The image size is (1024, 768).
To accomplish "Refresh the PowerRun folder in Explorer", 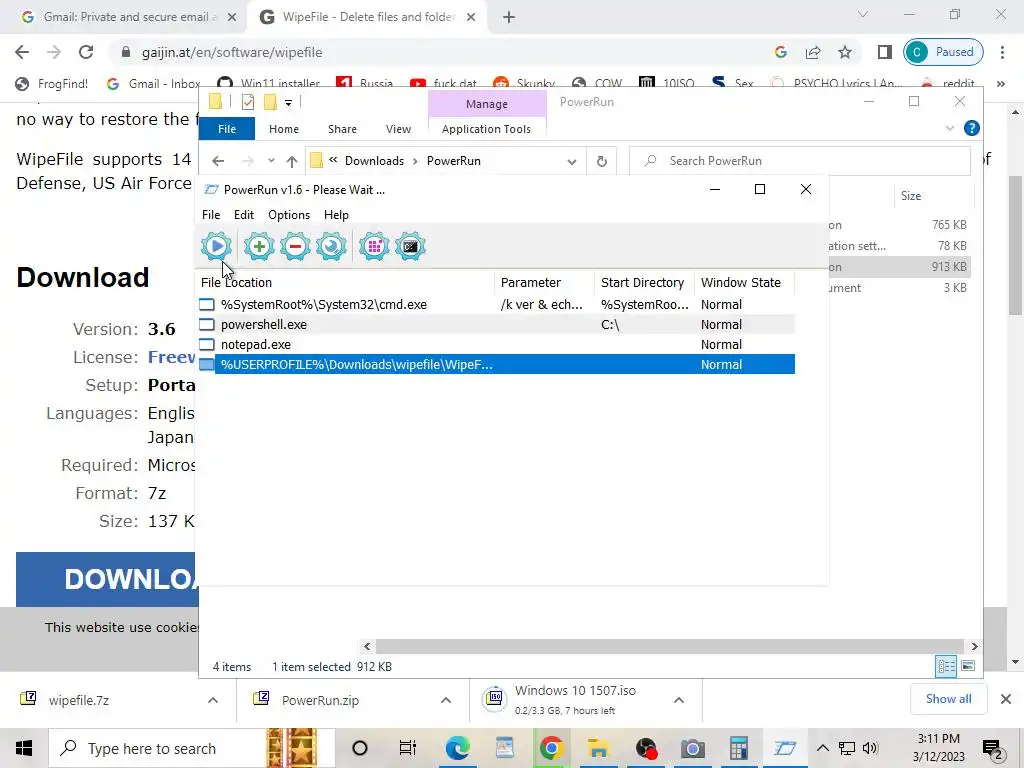I will point(601,161).
